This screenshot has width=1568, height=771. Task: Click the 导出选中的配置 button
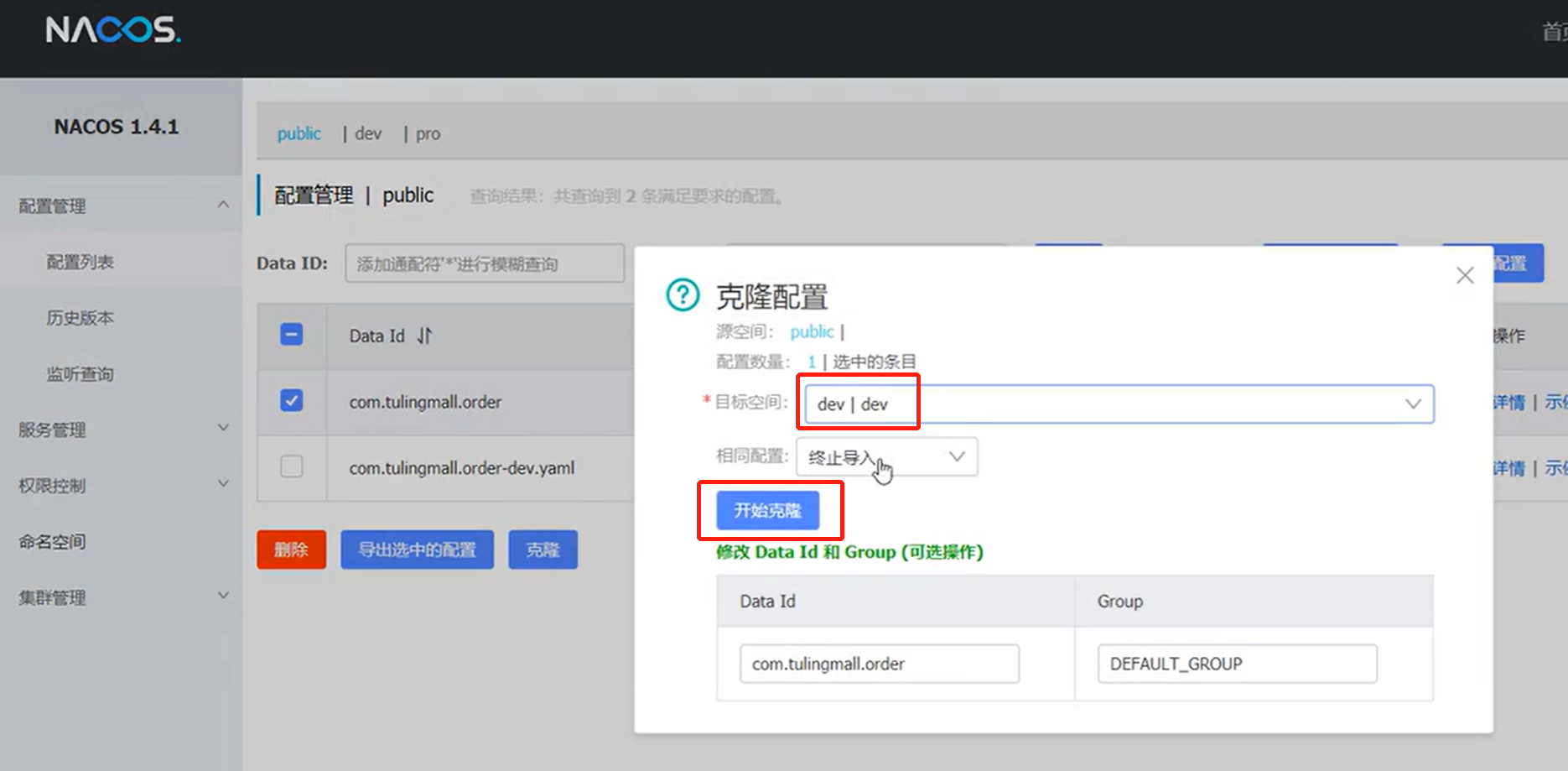click(x=417, y=550)
